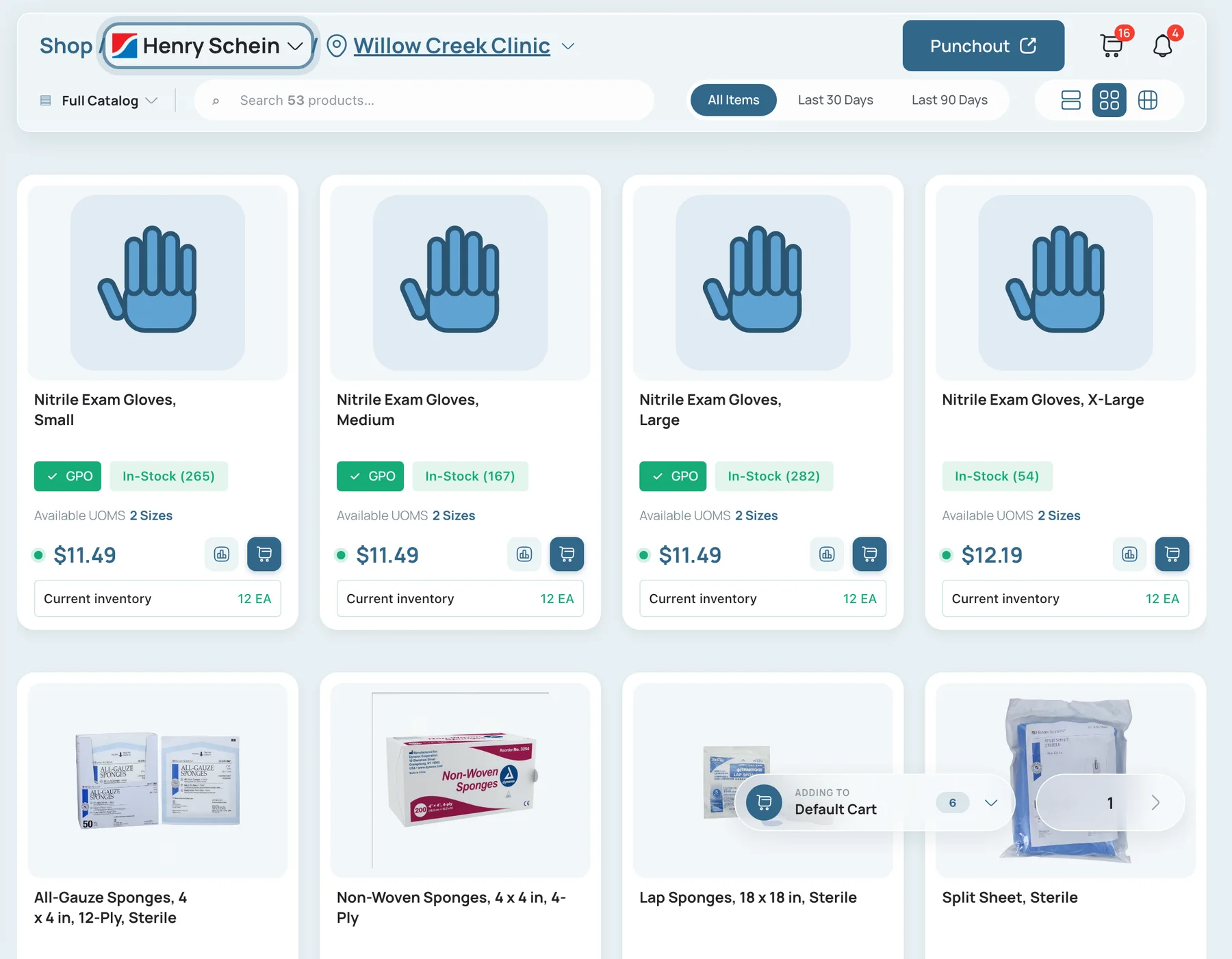The height and width of the screenshot is (959, 1232).
Task: Click In-Stock (282) badge on Large gloves
Action: coord(773,476)
